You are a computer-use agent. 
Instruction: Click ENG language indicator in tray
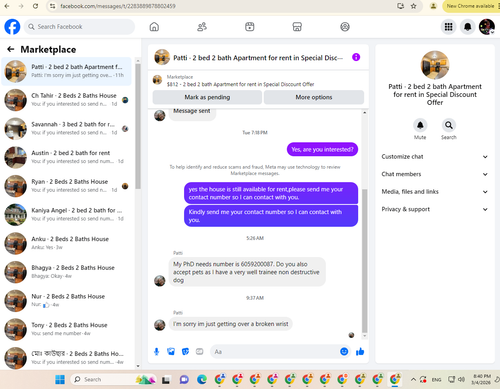436,380
